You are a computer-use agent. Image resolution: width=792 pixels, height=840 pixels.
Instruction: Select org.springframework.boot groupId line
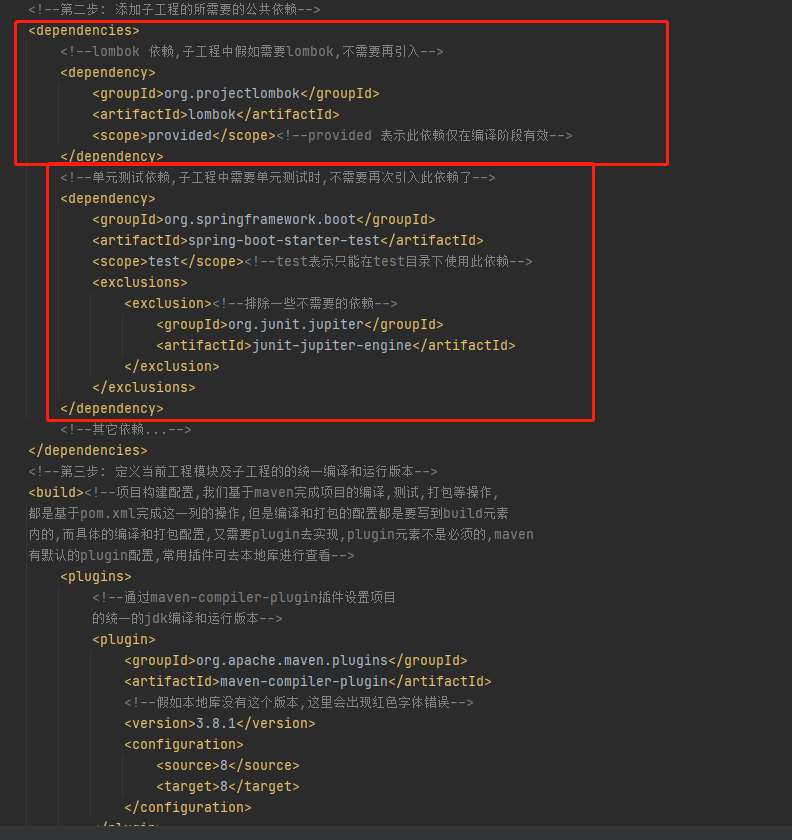(264, 220)
